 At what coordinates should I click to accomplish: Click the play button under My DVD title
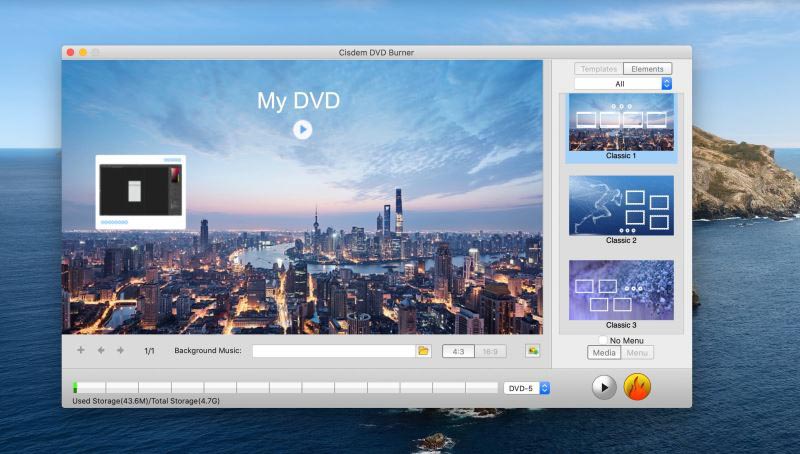(x=303, y=130)
